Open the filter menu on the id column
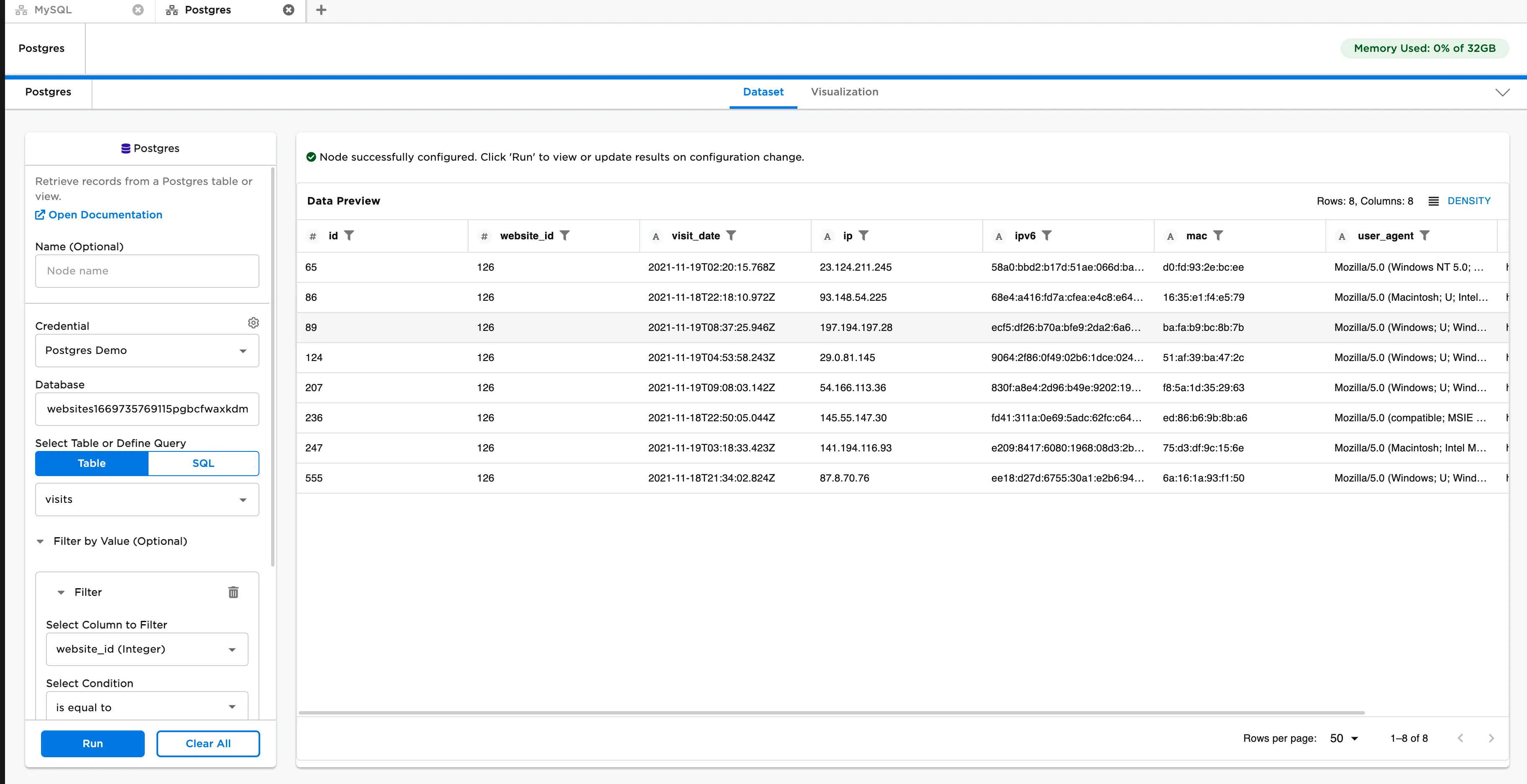This screenshot has height=784, width=1527. [x=350, y=235]
